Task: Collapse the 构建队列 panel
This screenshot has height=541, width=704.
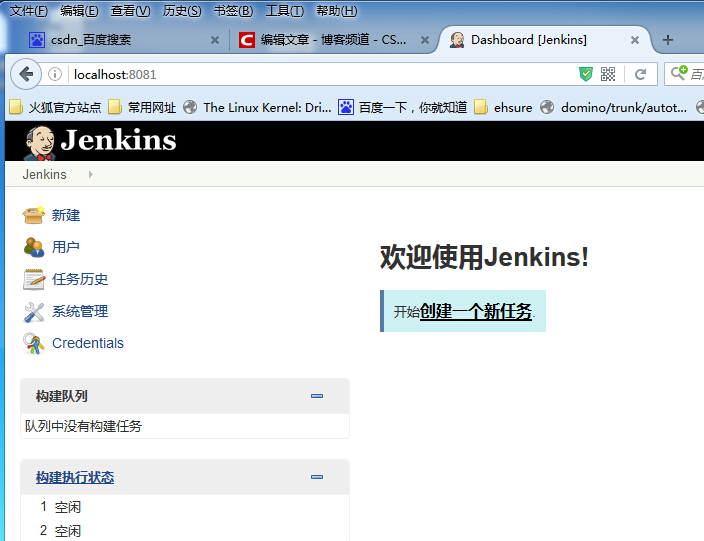Action: click(317, 396)
